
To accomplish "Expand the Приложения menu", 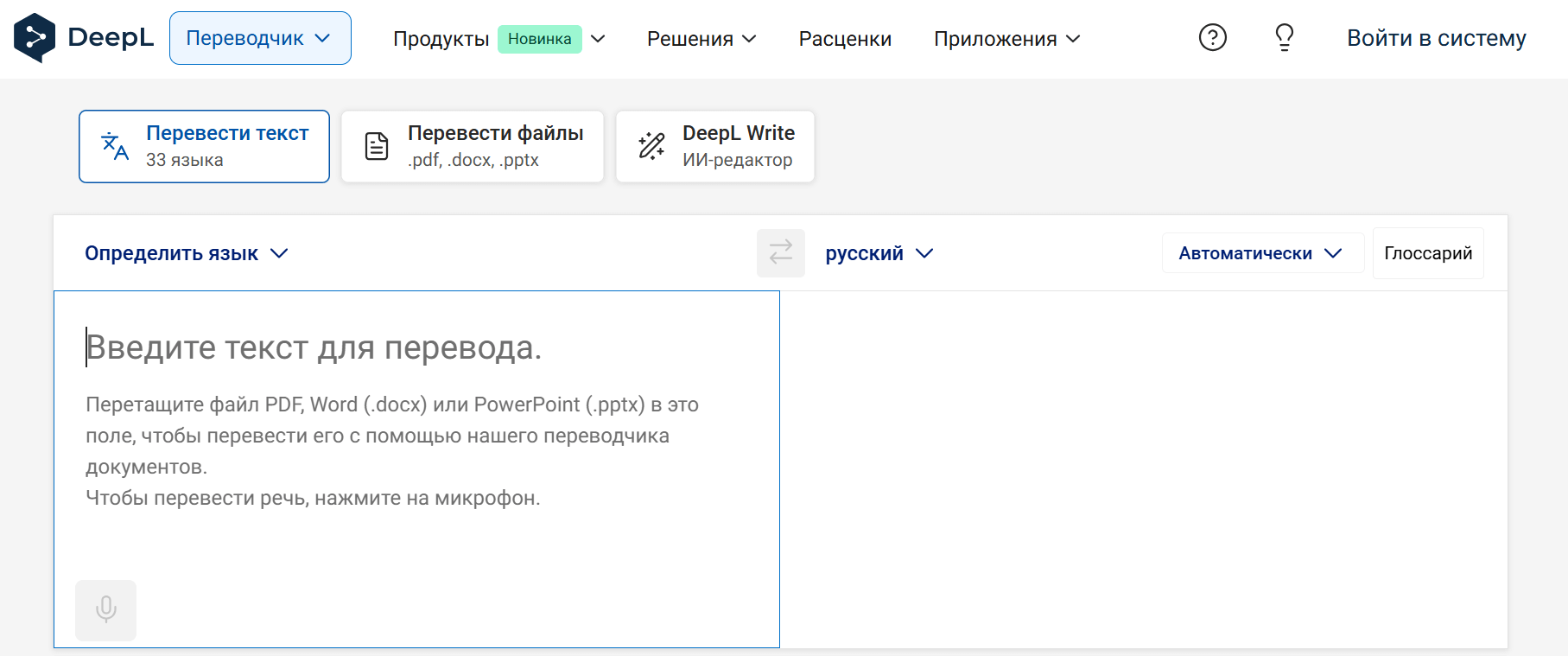I will [x=1007, y=39].
